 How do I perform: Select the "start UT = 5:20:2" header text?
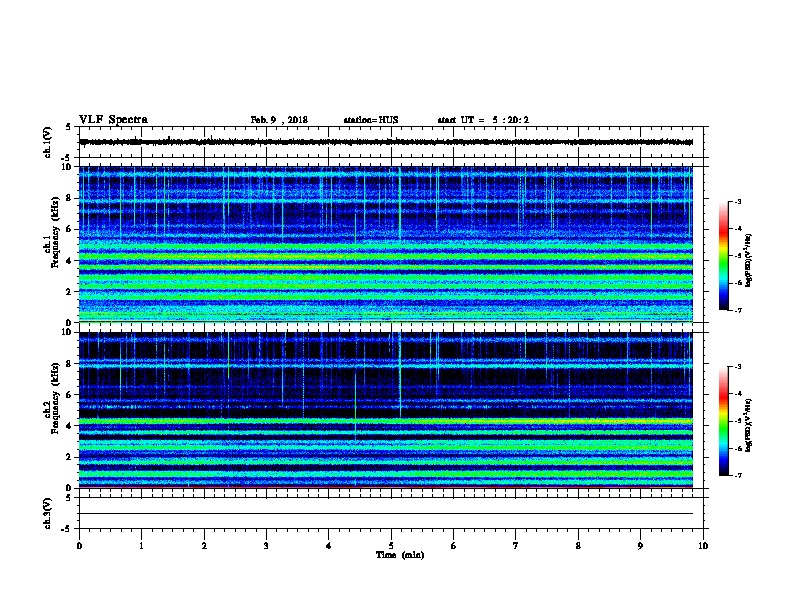[x=483, y=120]
